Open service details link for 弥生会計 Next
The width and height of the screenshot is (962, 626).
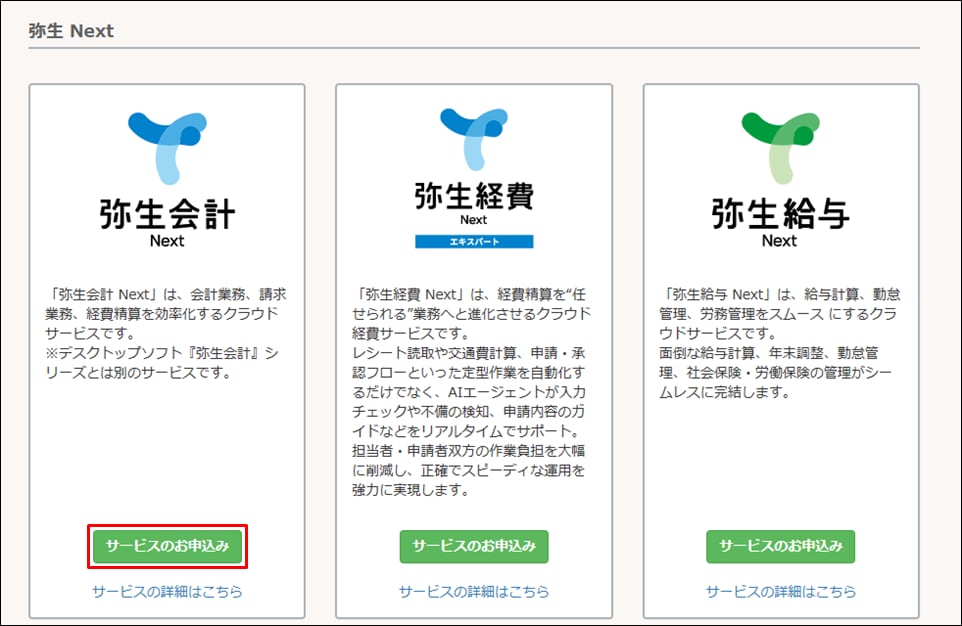click(167, 592)
